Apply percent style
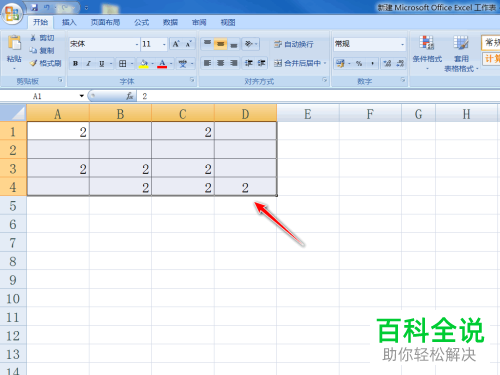 point(359,63)
